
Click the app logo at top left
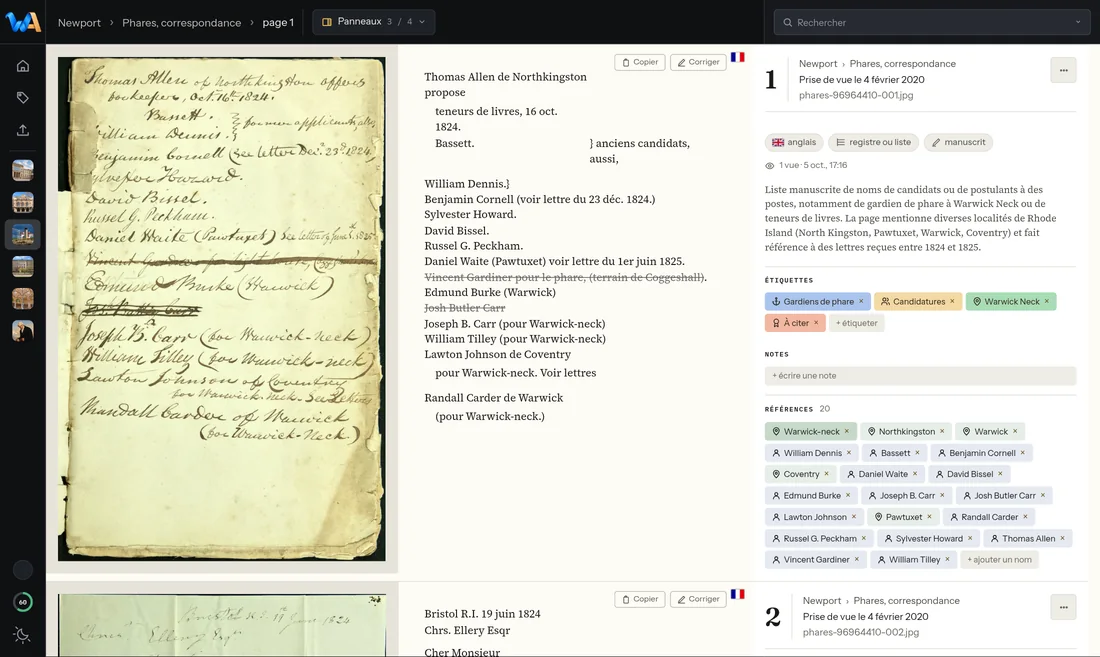22,22
